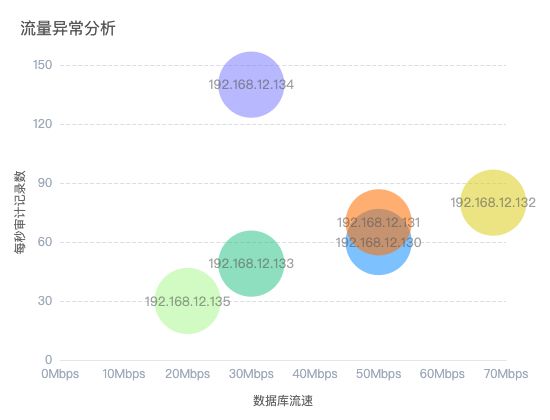Click the 10Mbps x-axis label
The width and height of the screenshot is (550, 420).
click(123, 374)
